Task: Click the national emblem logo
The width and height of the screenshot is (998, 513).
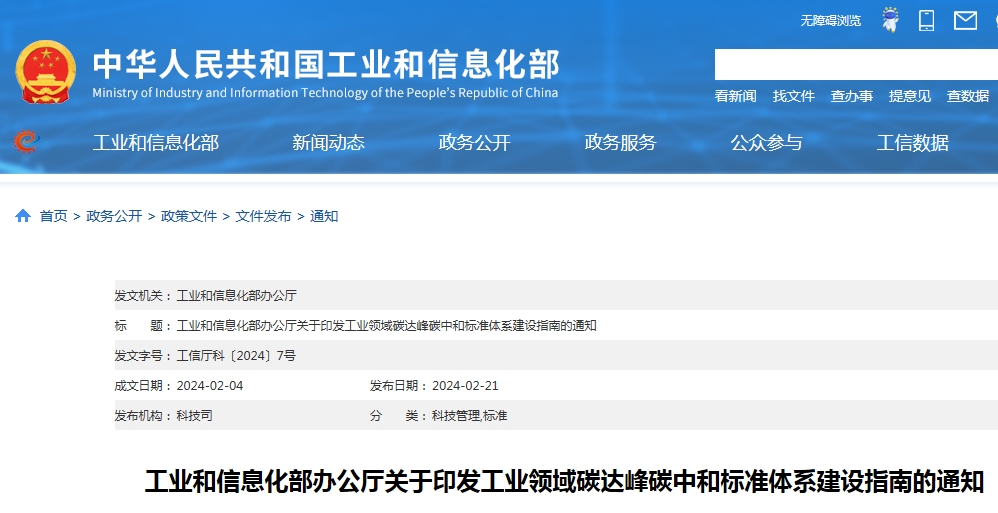Action: [46, 71]
